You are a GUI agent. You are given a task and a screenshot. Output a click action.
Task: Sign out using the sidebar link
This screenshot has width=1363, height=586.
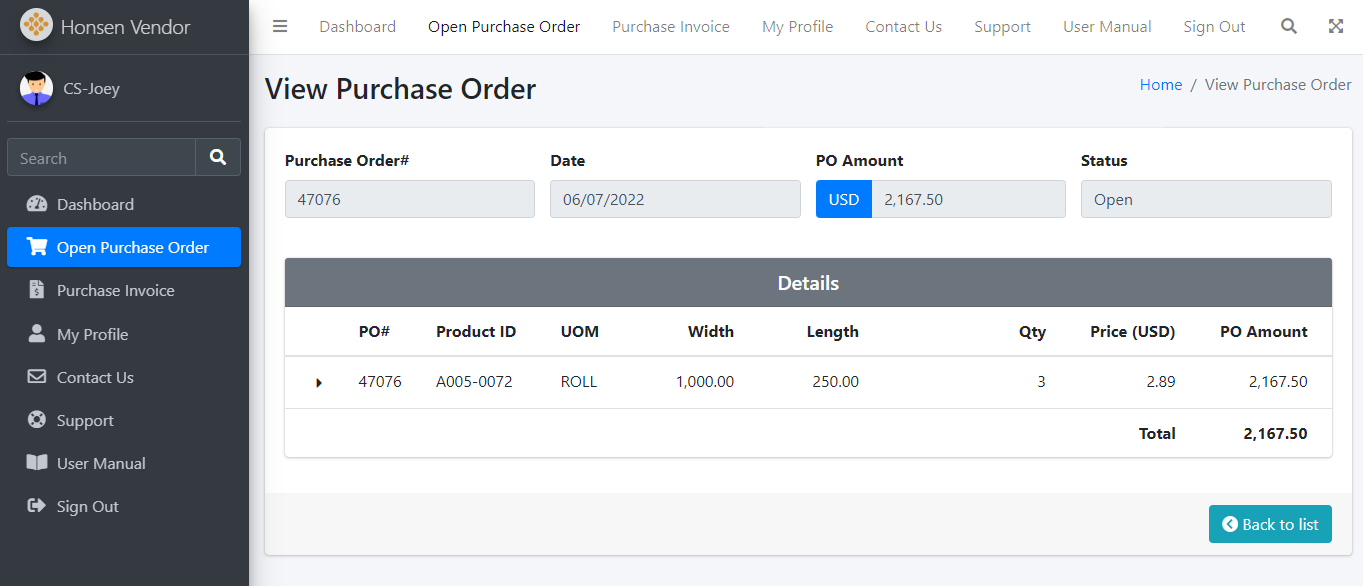(x=87, y=507)
